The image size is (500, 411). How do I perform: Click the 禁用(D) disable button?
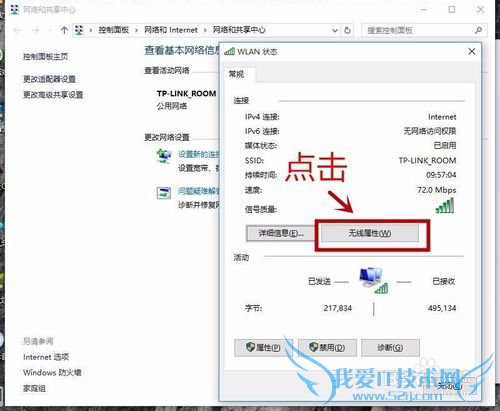coord(327,348)
